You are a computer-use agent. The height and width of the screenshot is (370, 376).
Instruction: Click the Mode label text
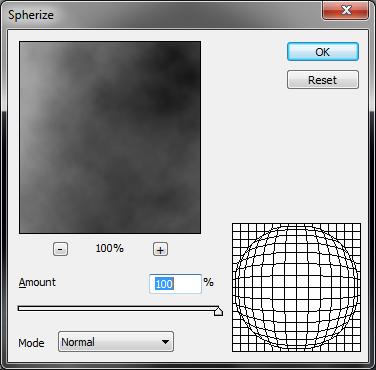click(31, 343)
